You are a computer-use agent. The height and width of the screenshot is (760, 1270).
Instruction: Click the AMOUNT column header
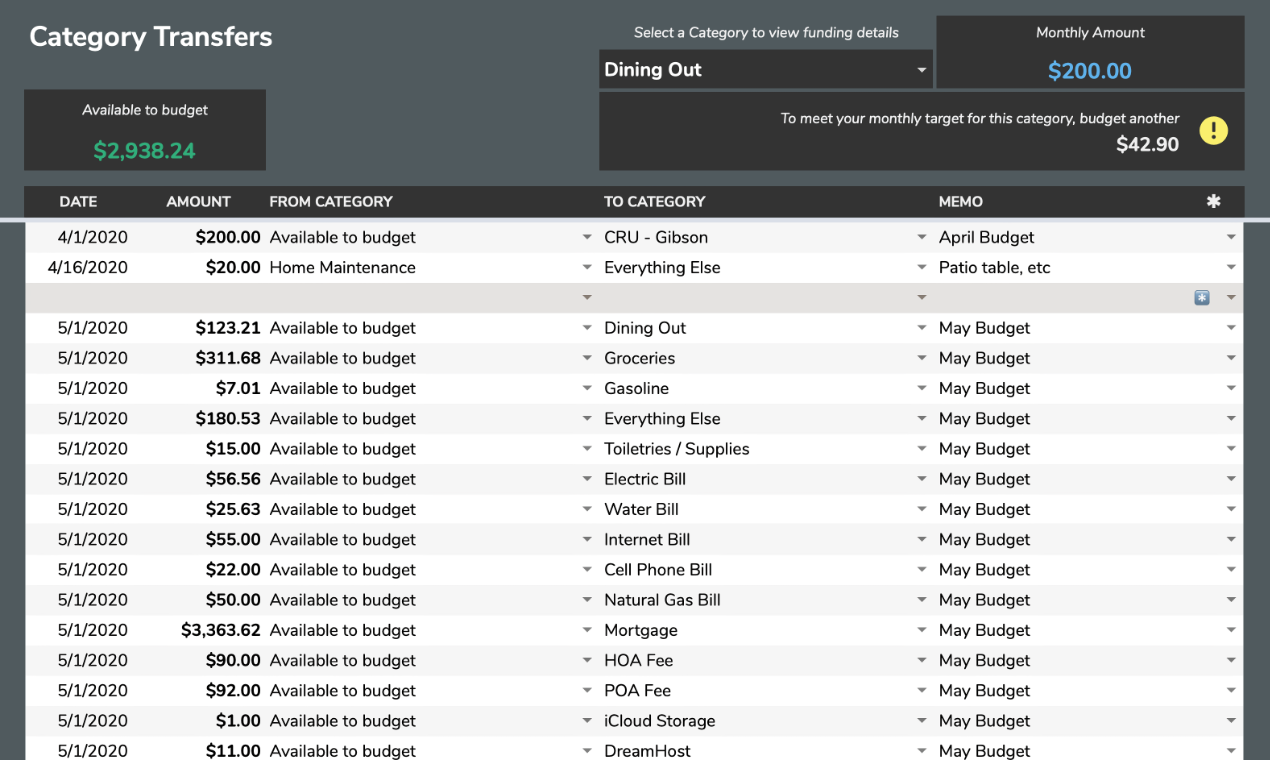point(198,201)
